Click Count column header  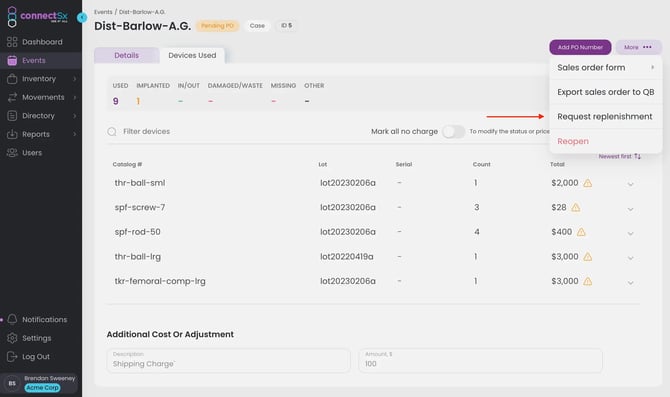click(x=482, y=165)
